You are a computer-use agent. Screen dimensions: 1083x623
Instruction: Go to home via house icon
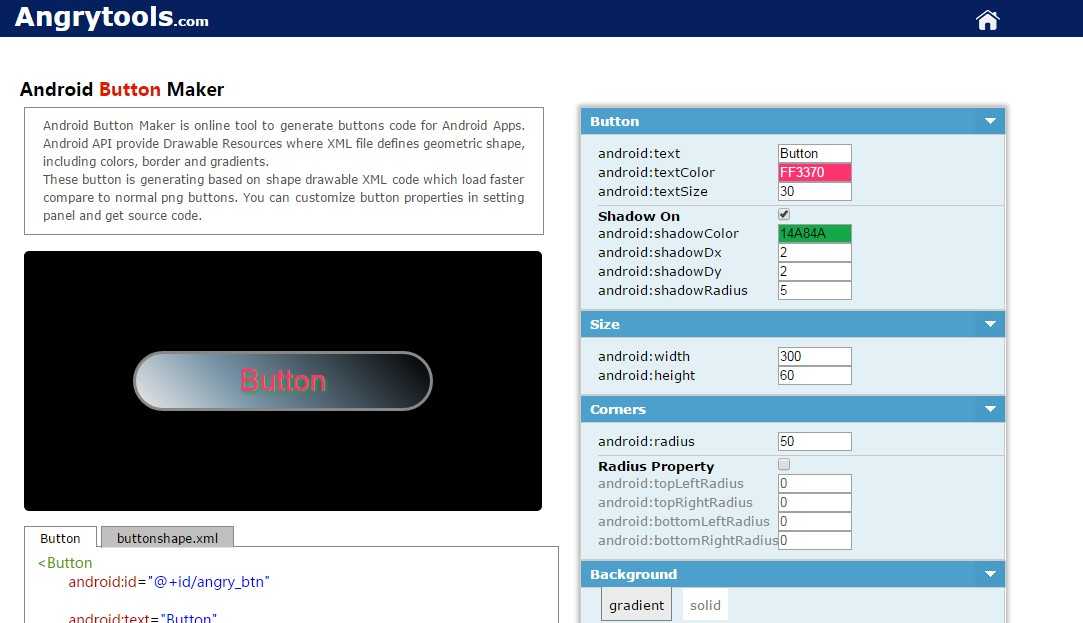point(987,20)
